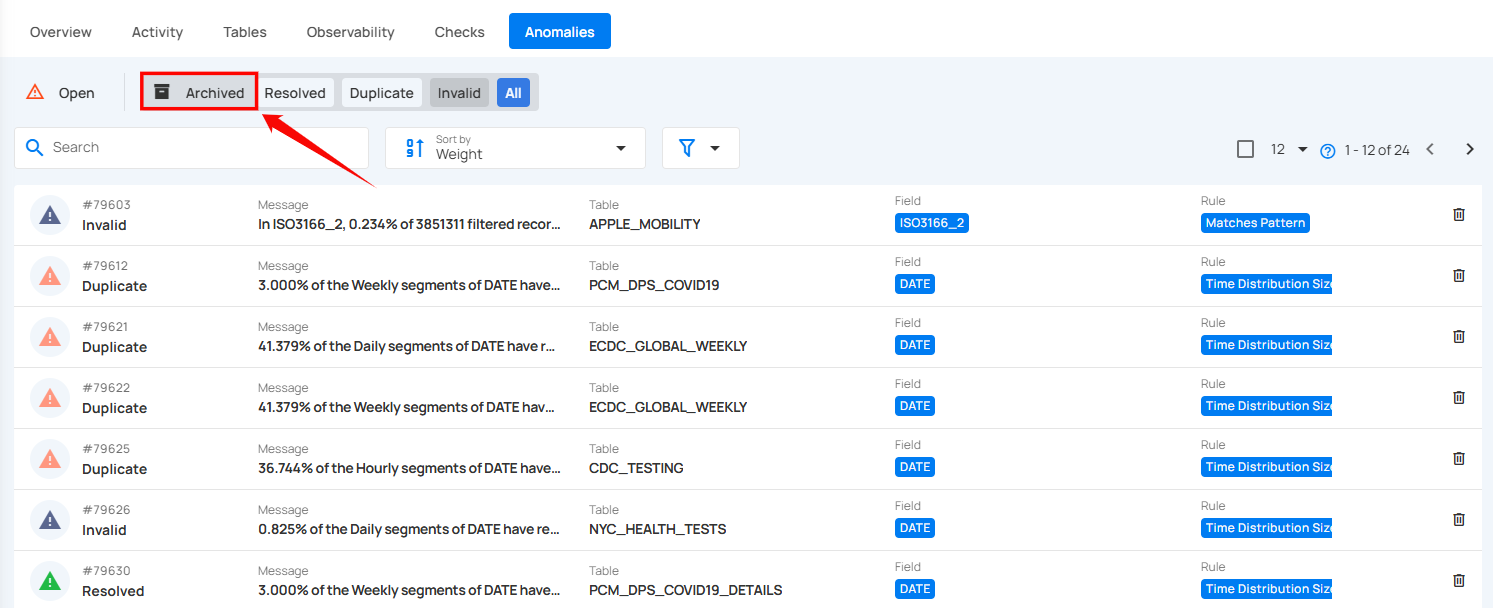Click the "1 - 12 of 24" pagination text
The image size is (1493, 608).
click(1377, 150)
